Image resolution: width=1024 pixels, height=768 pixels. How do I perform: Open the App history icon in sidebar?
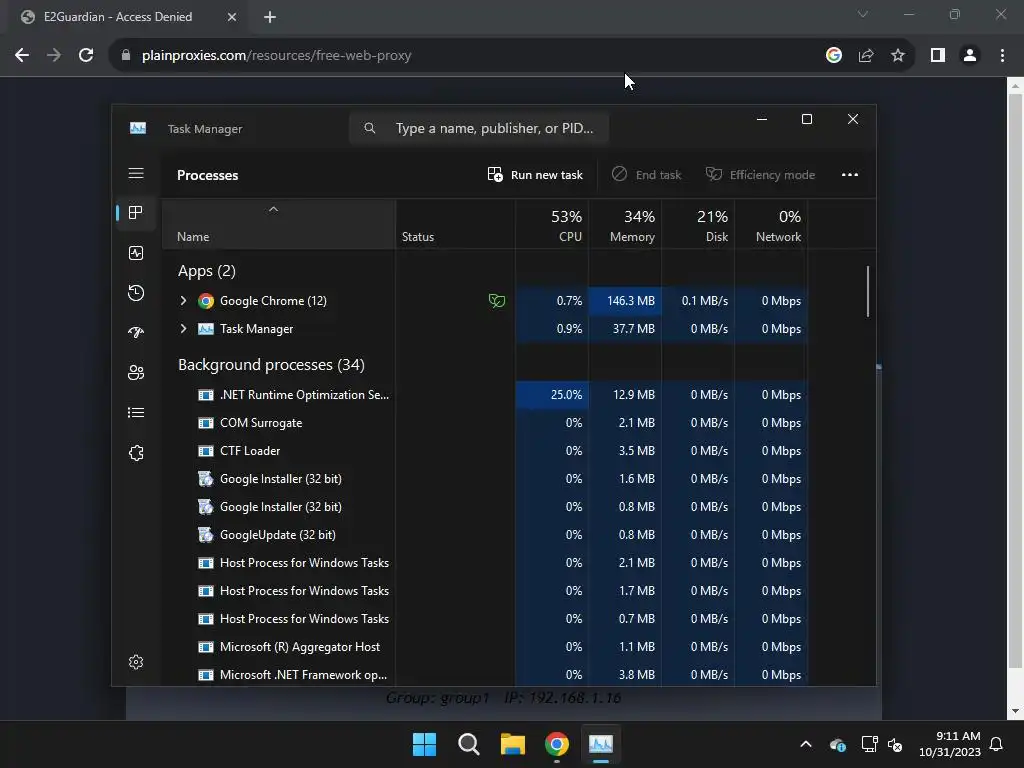[x=136, y=293]
